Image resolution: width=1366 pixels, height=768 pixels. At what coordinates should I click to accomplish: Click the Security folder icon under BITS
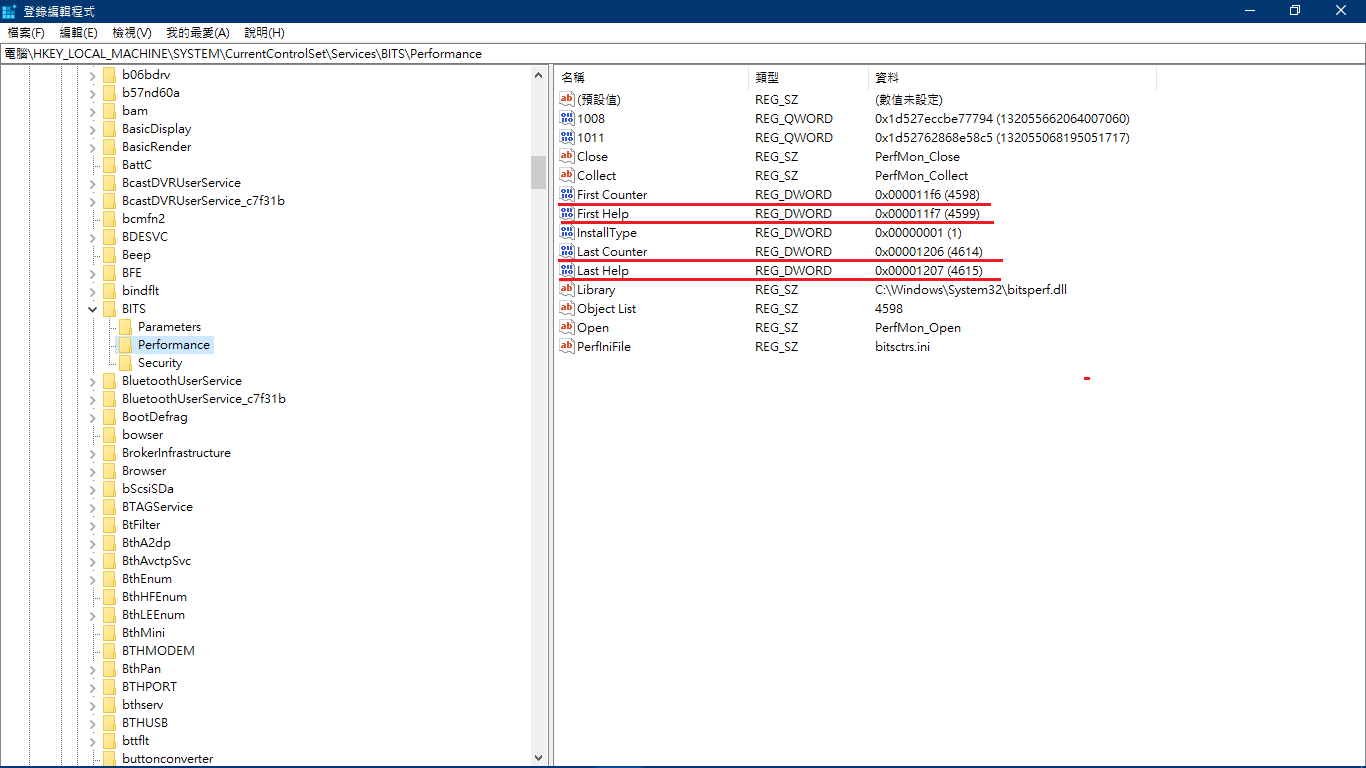tap(126, 363)
